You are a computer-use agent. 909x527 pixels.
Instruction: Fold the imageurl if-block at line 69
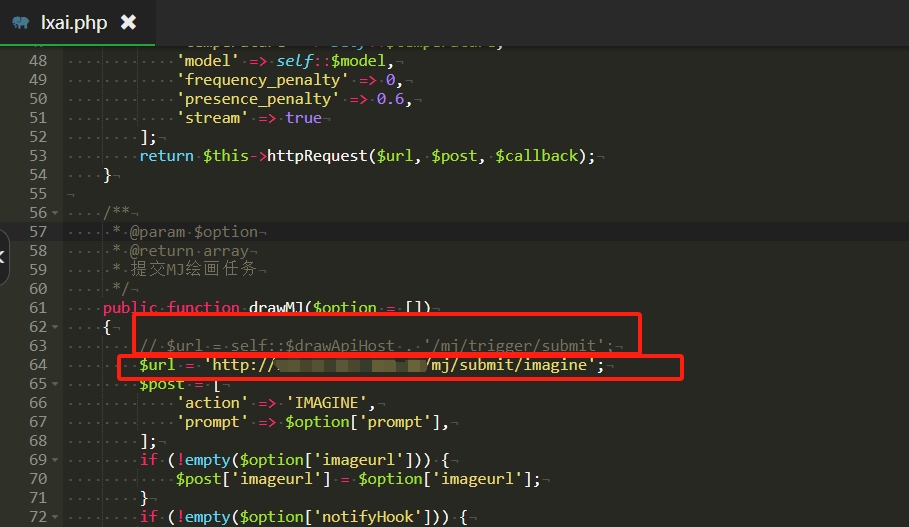54,460
